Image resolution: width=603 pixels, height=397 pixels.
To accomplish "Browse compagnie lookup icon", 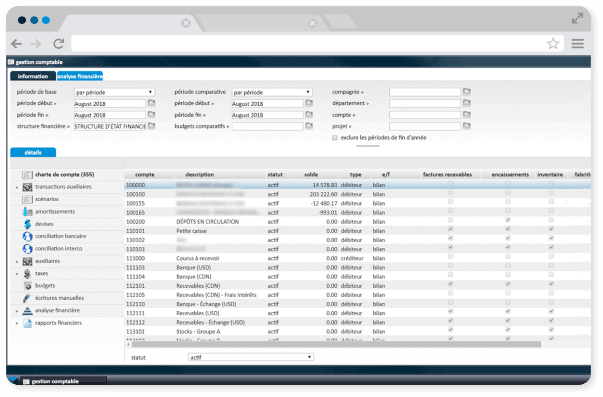I will tap(467, 92).
